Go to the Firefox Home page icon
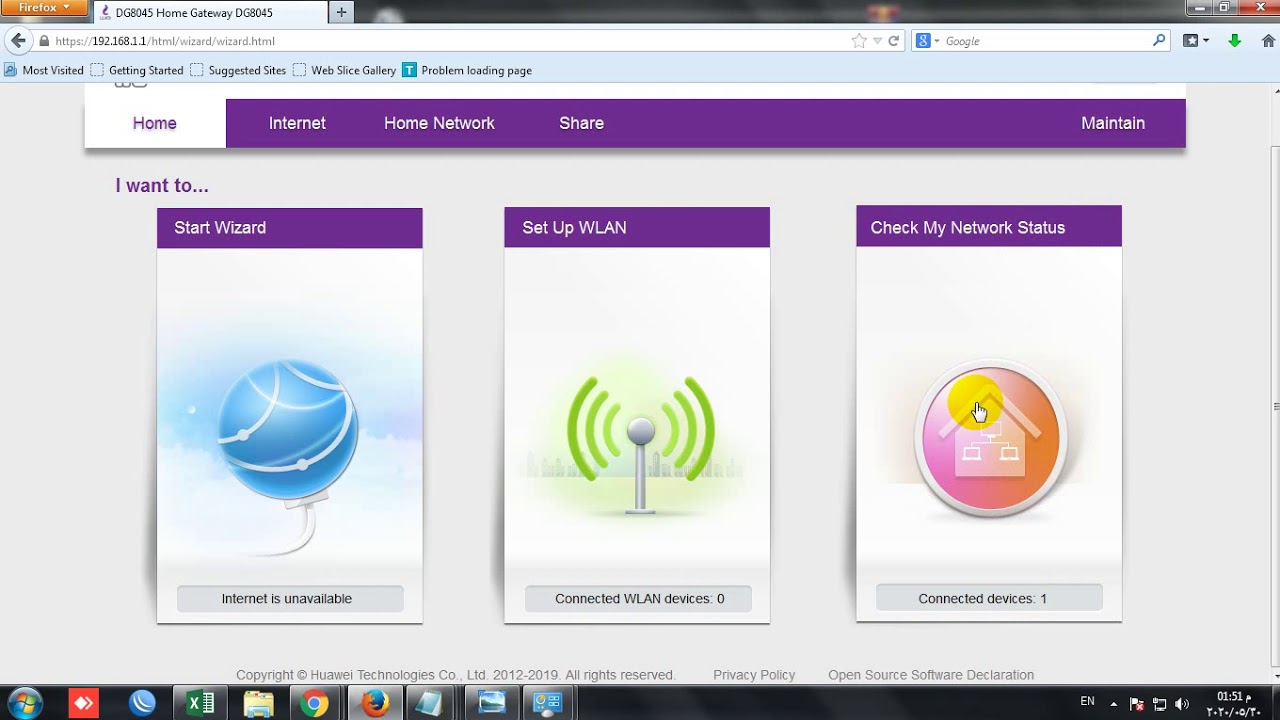Screen dimensions: 1280x720 [1270, 41]
